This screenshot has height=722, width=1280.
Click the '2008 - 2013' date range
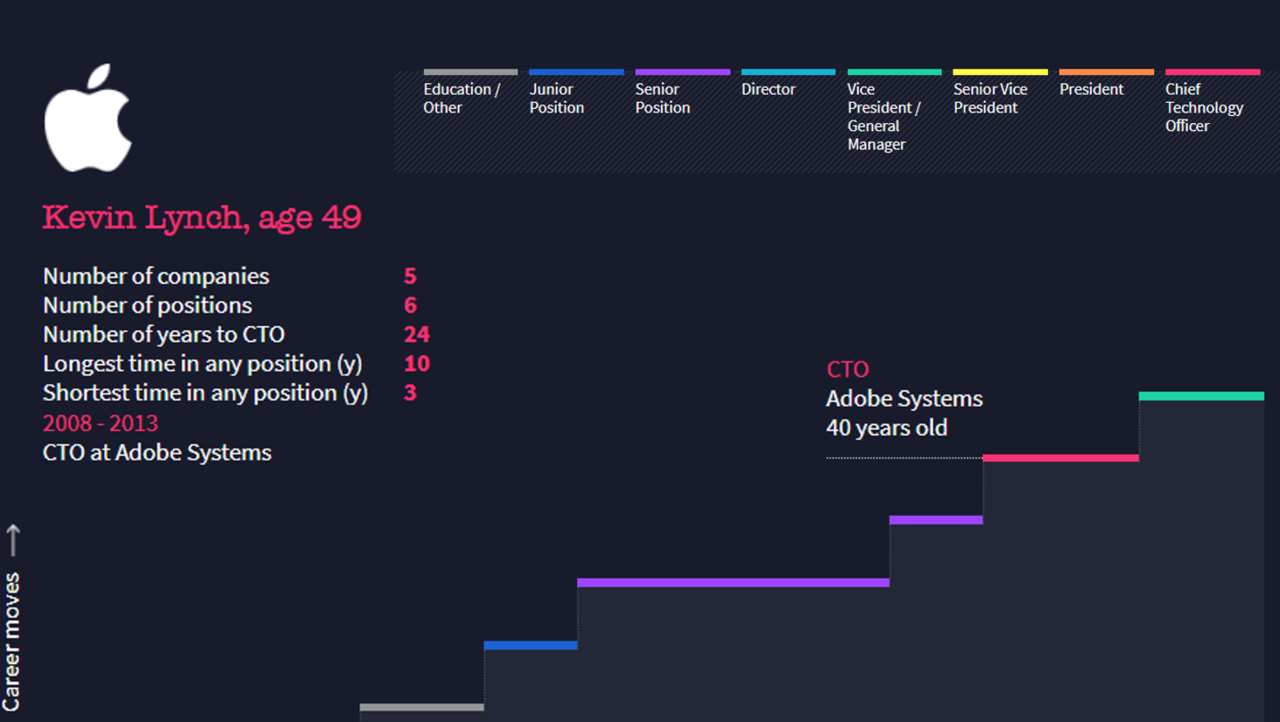tap(100, 423)
